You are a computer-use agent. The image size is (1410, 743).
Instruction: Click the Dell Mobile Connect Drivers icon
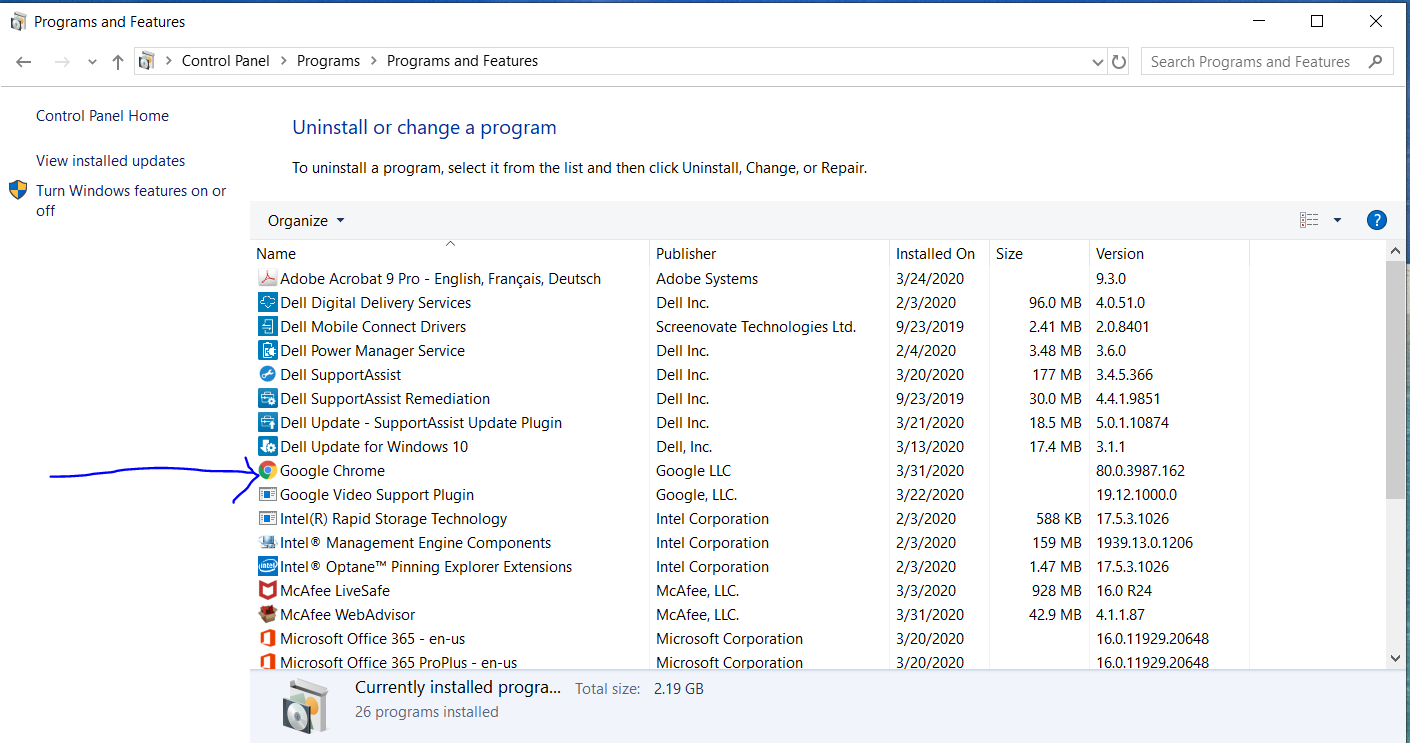(x=267, y=327)
